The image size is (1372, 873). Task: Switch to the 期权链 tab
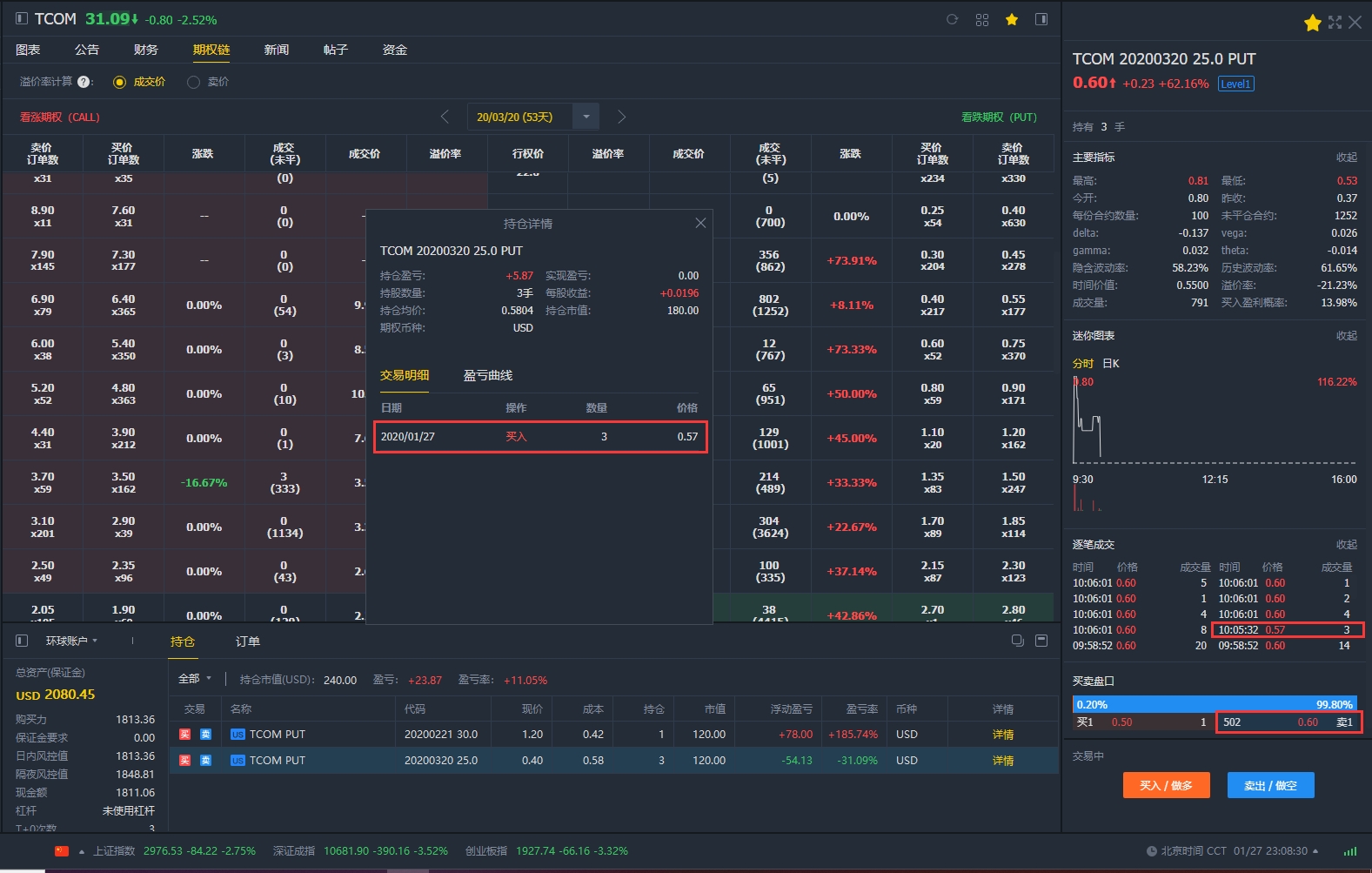pyautogui.click(x=211, y=50)
